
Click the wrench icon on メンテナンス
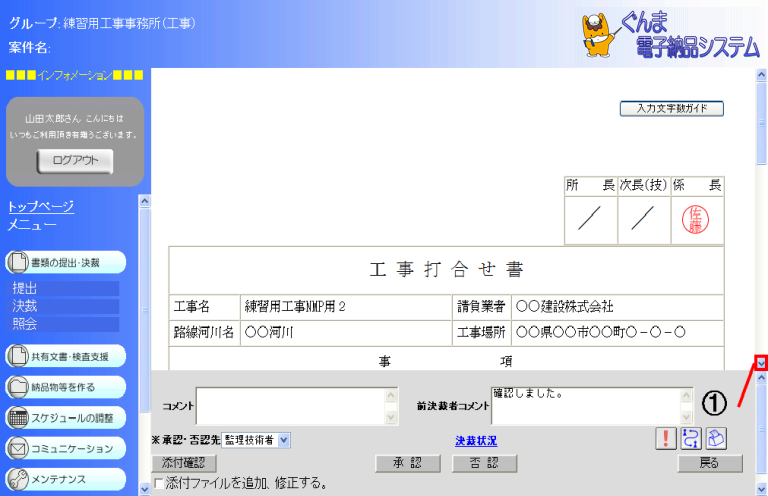pyautogui.click(x=17, y=479)
